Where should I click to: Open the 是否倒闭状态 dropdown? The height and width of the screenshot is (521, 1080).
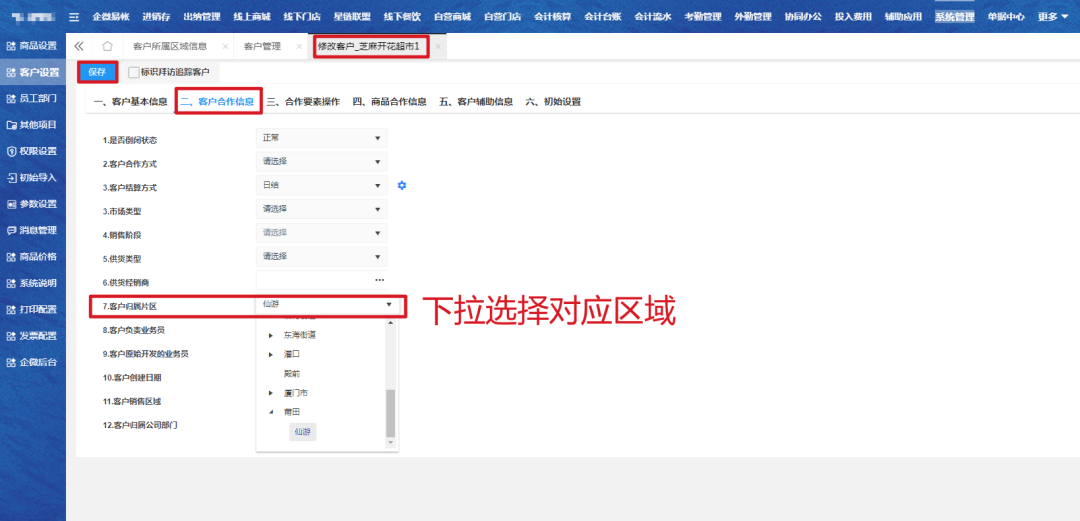coord(321,138)
